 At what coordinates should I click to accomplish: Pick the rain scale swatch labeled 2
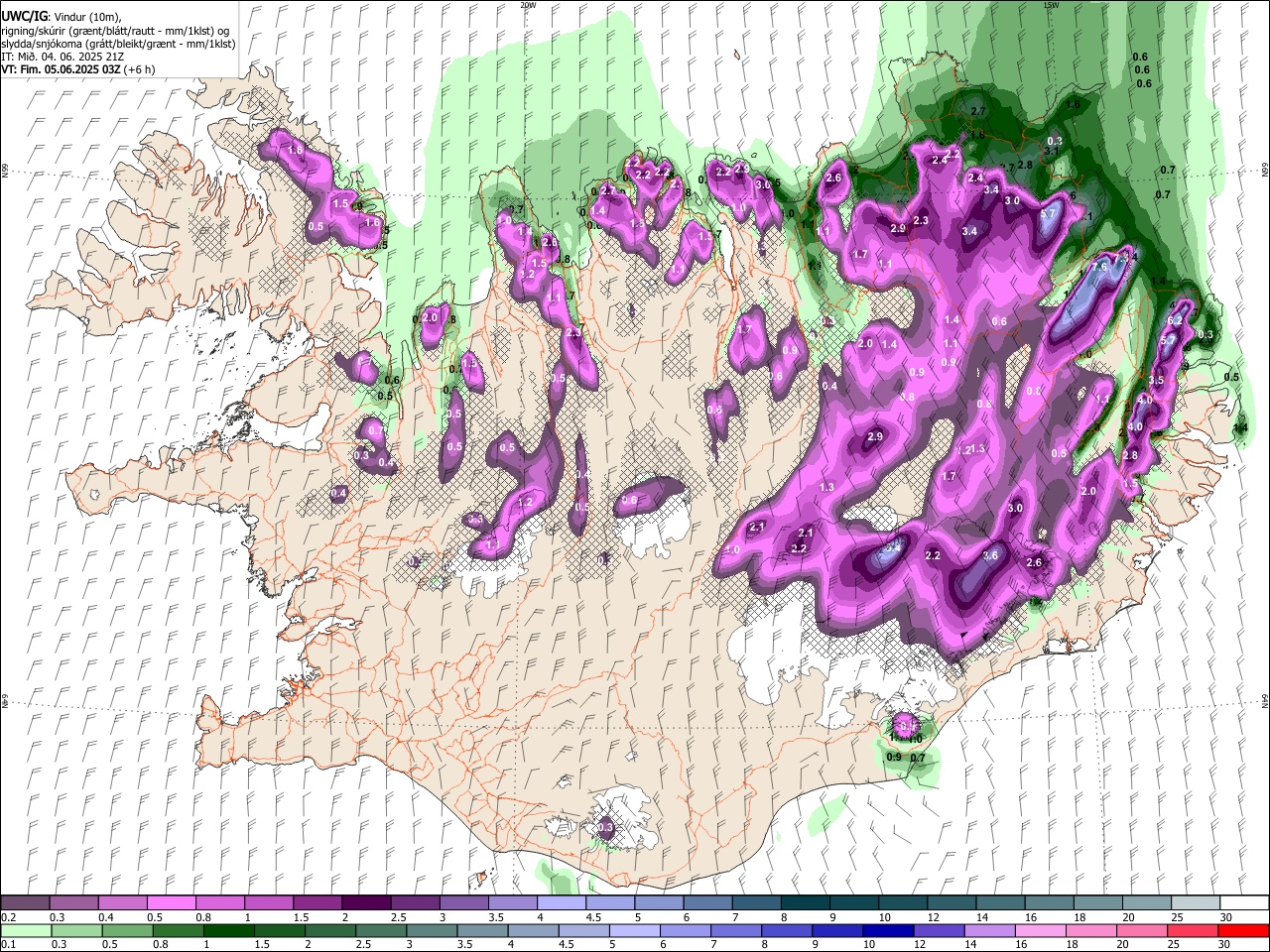[331, 930]
